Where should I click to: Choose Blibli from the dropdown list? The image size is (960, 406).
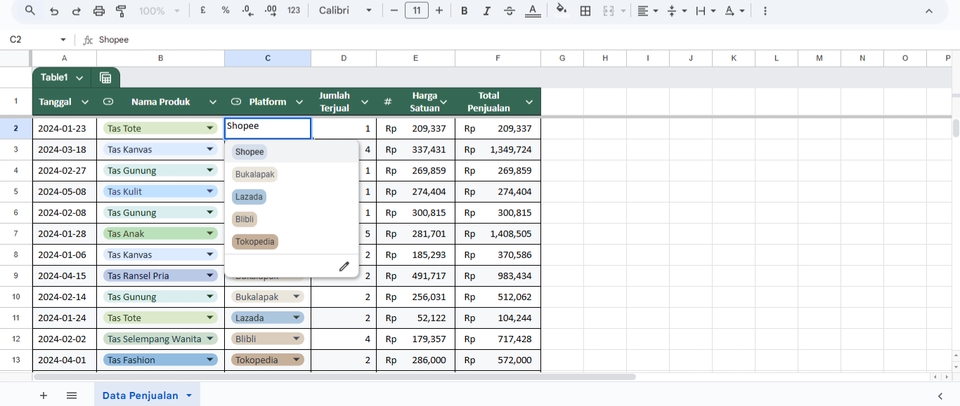[x=244, y=219]
